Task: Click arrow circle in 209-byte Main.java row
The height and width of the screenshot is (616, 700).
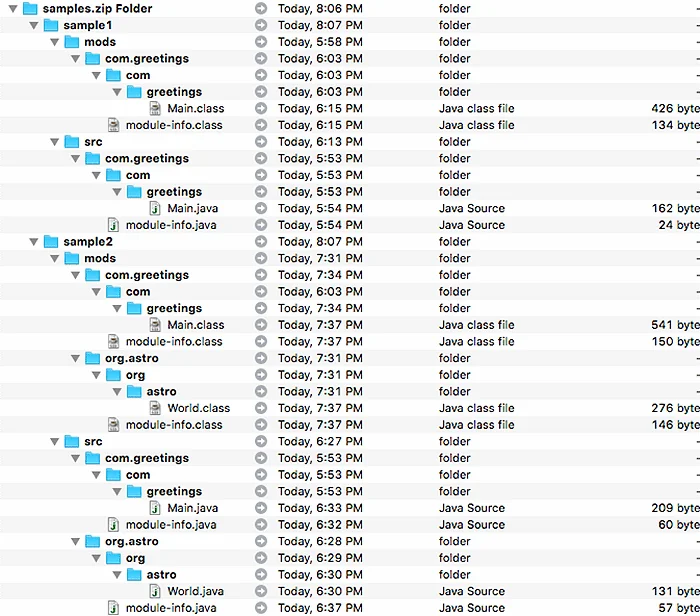Action: click(x=261, y=508)
